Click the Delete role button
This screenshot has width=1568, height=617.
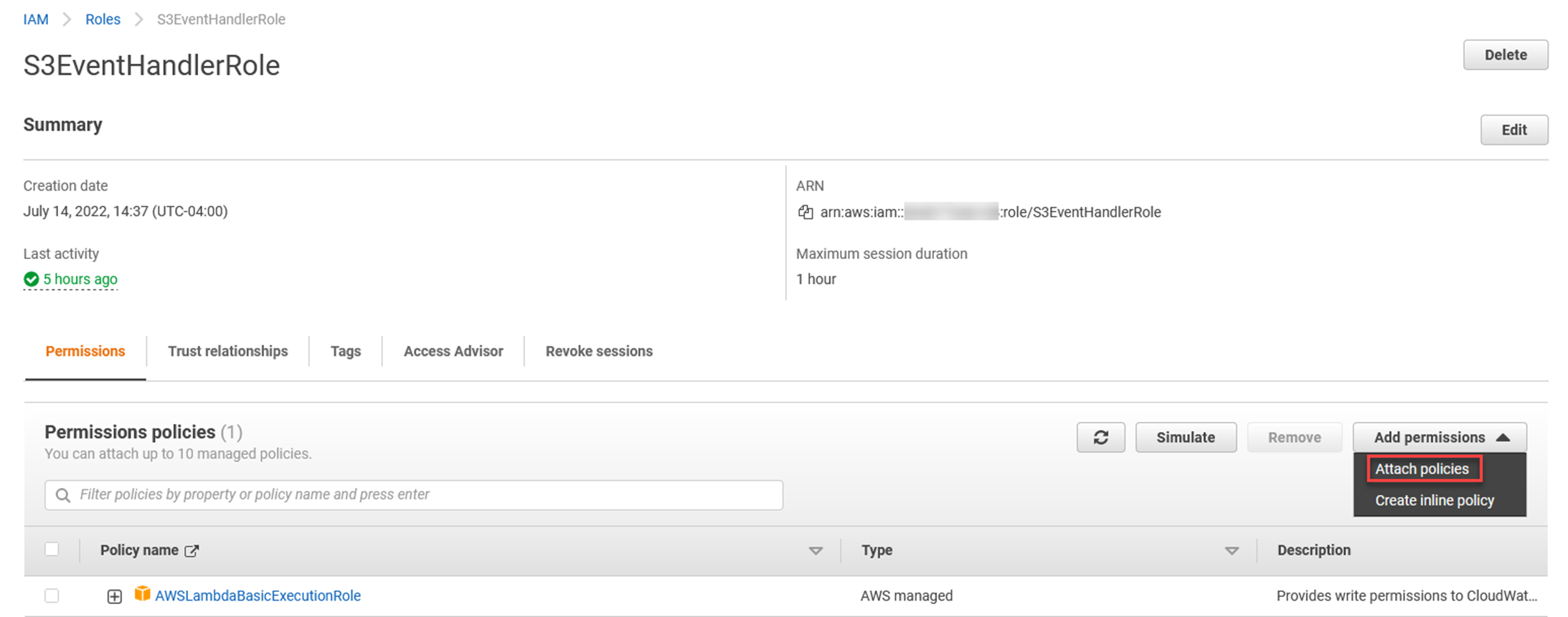pos(1506,55)
